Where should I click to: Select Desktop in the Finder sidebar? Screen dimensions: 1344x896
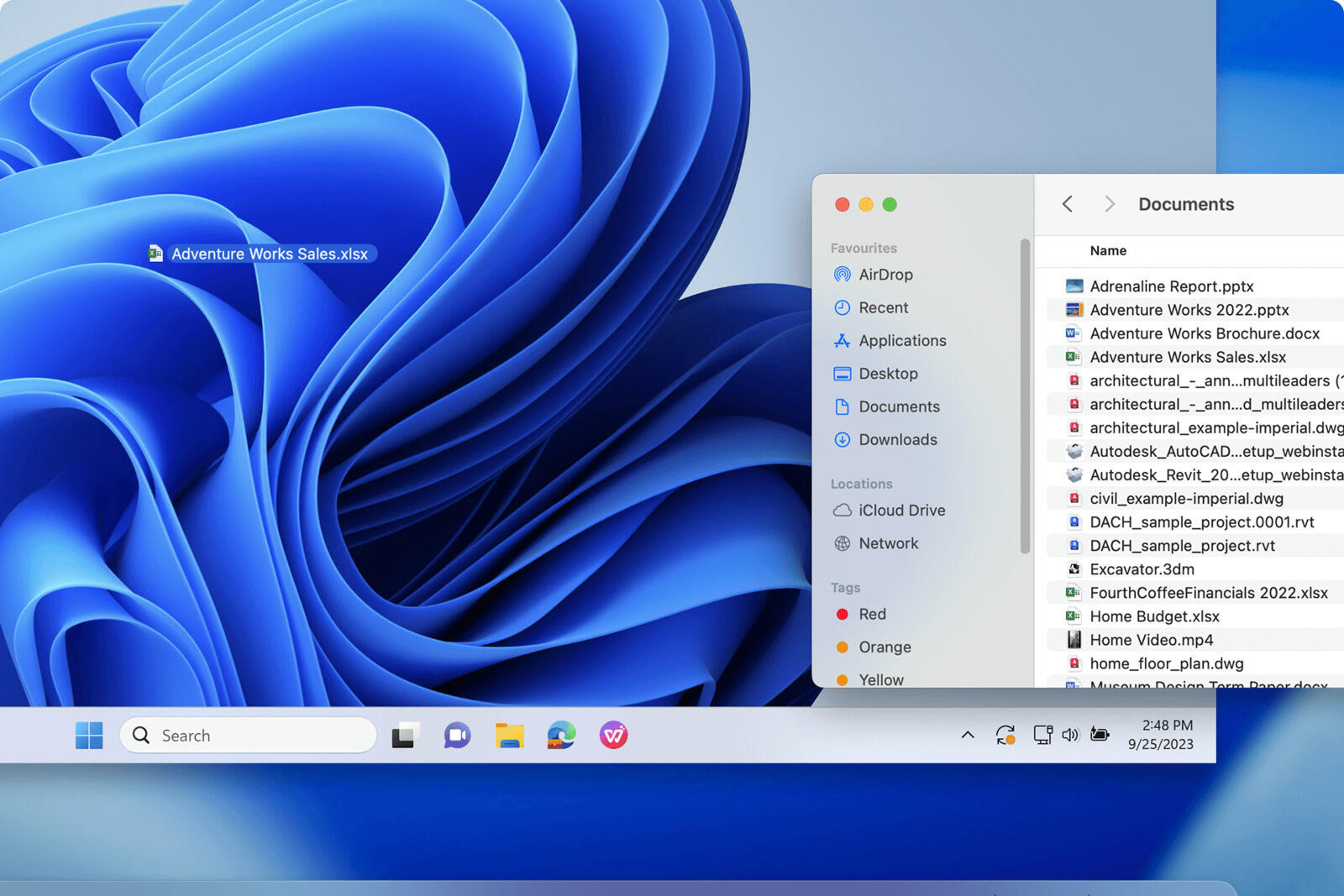click(888, 374)
